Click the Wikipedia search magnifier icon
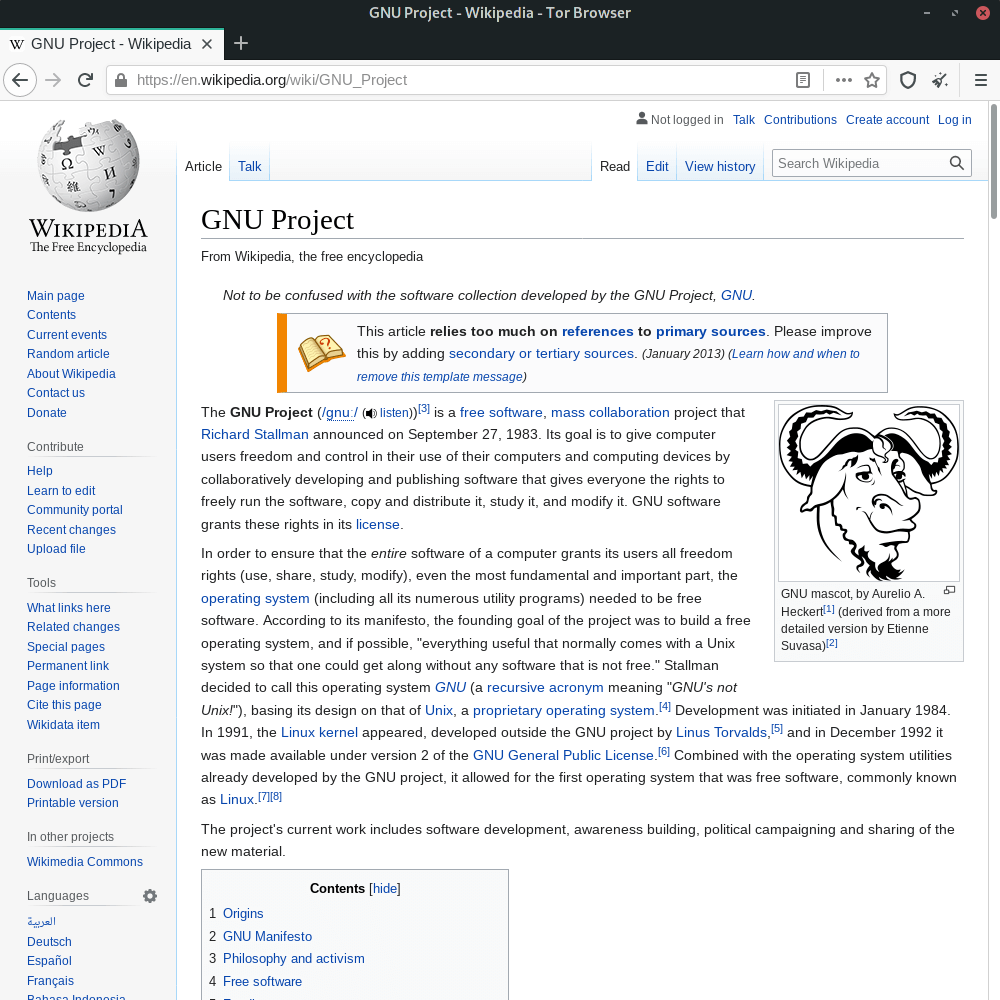Screen dimensions: 1000x1000 [957, 163]
